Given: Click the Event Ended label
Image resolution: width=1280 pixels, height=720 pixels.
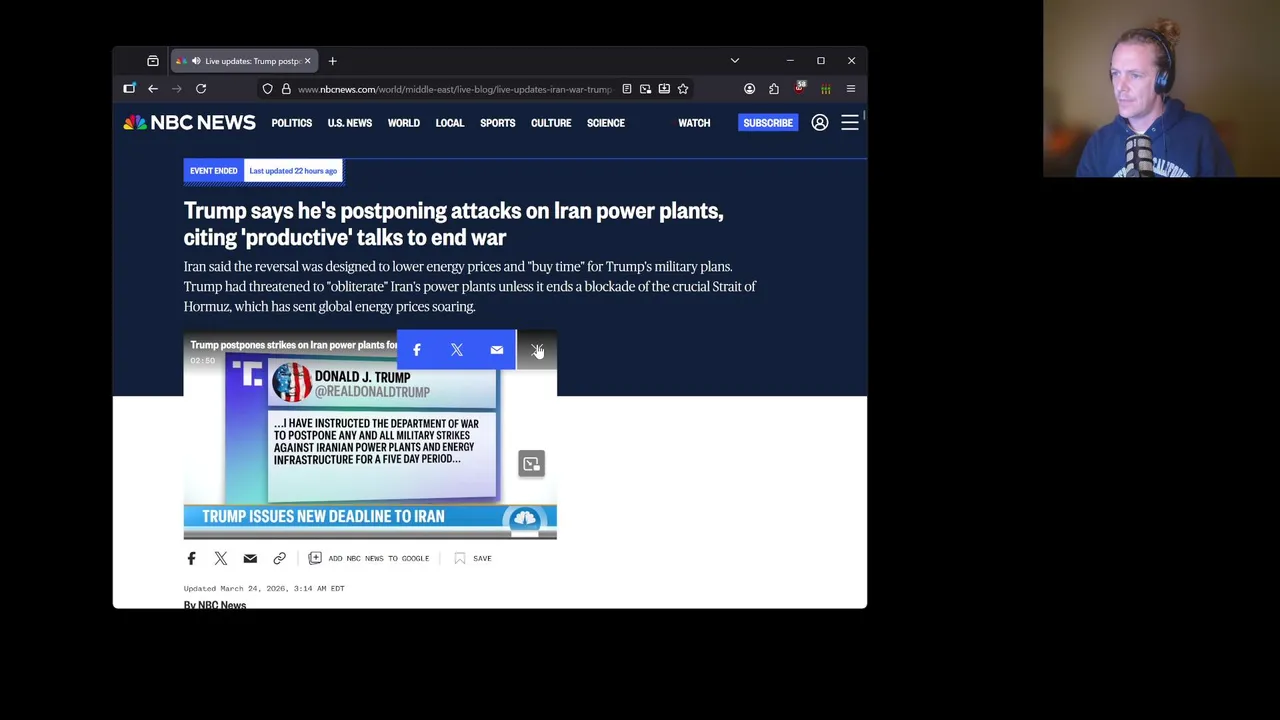Looking at the screenshot, I should coord(214,171).
